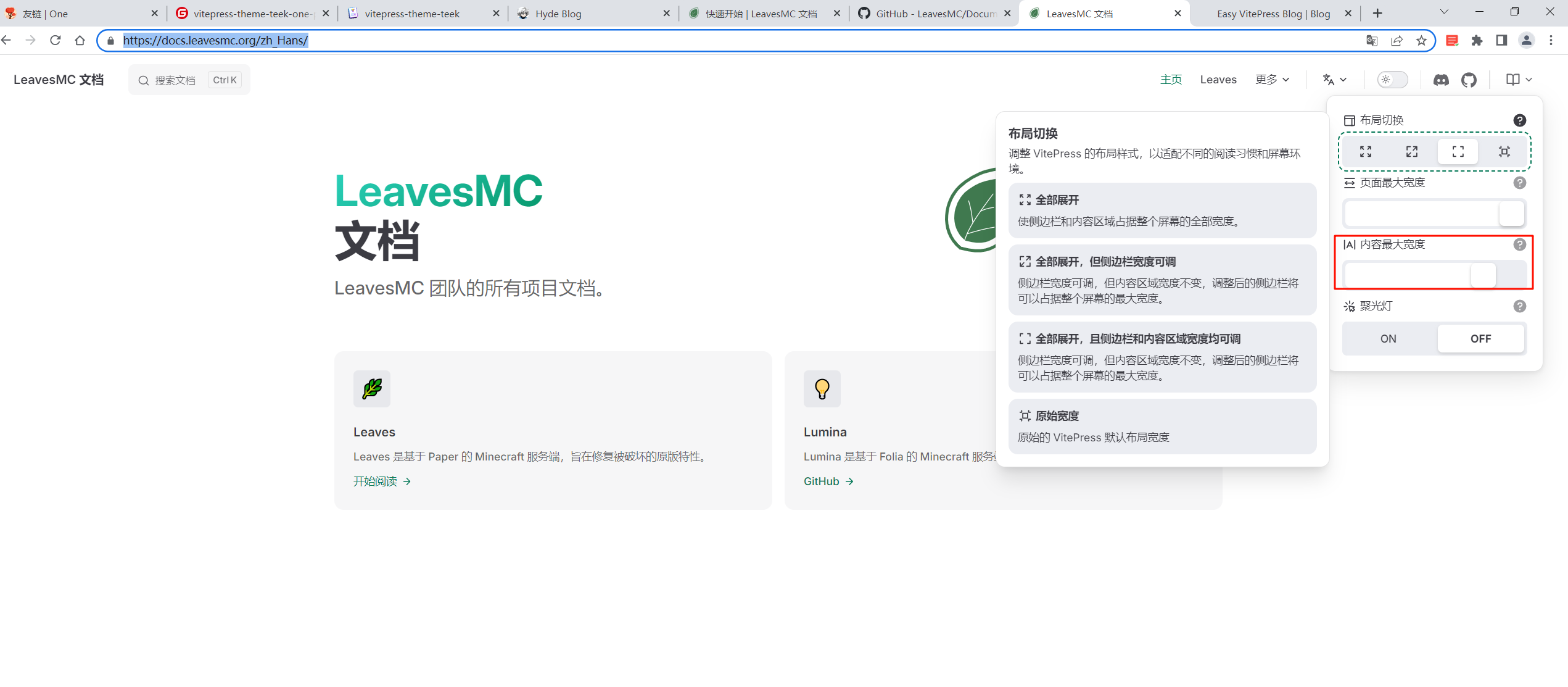Viewport: 1568px width, 687px height.
Task: Open the tab search chevron
Action: point(1444,12)
